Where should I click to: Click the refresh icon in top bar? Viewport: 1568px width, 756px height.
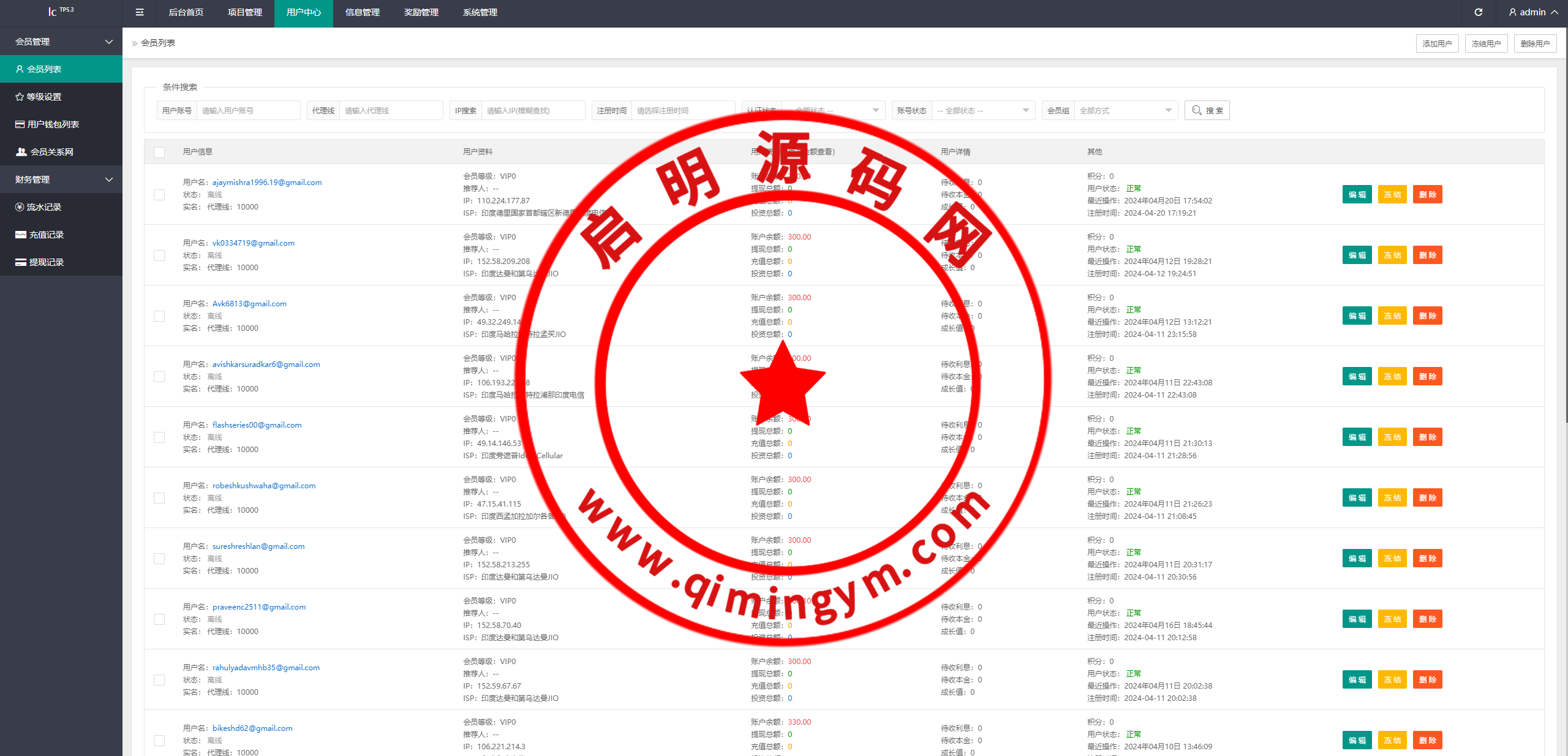coord(1478,12)
